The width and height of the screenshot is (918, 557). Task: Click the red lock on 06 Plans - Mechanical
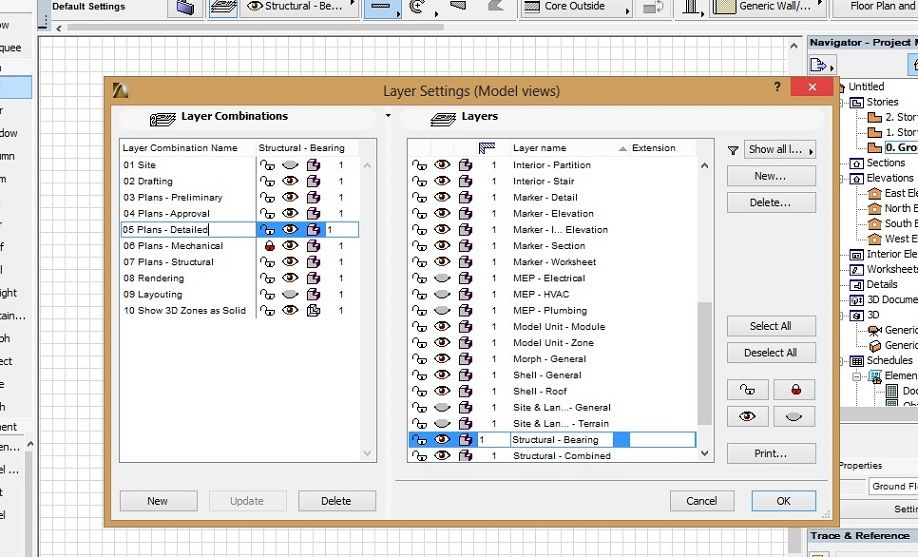[268, 246]
